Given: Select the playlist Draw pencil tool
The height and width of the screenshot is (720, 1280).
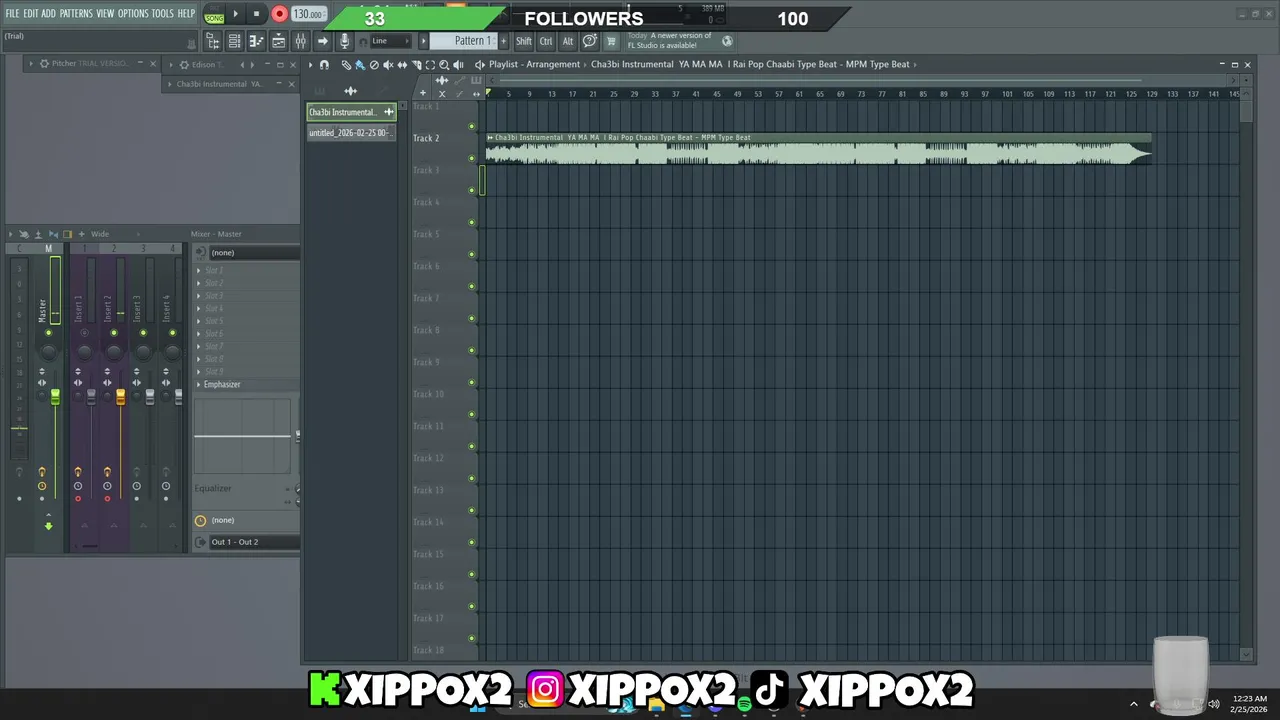Looking at the screenshot, I should point(346,65).
